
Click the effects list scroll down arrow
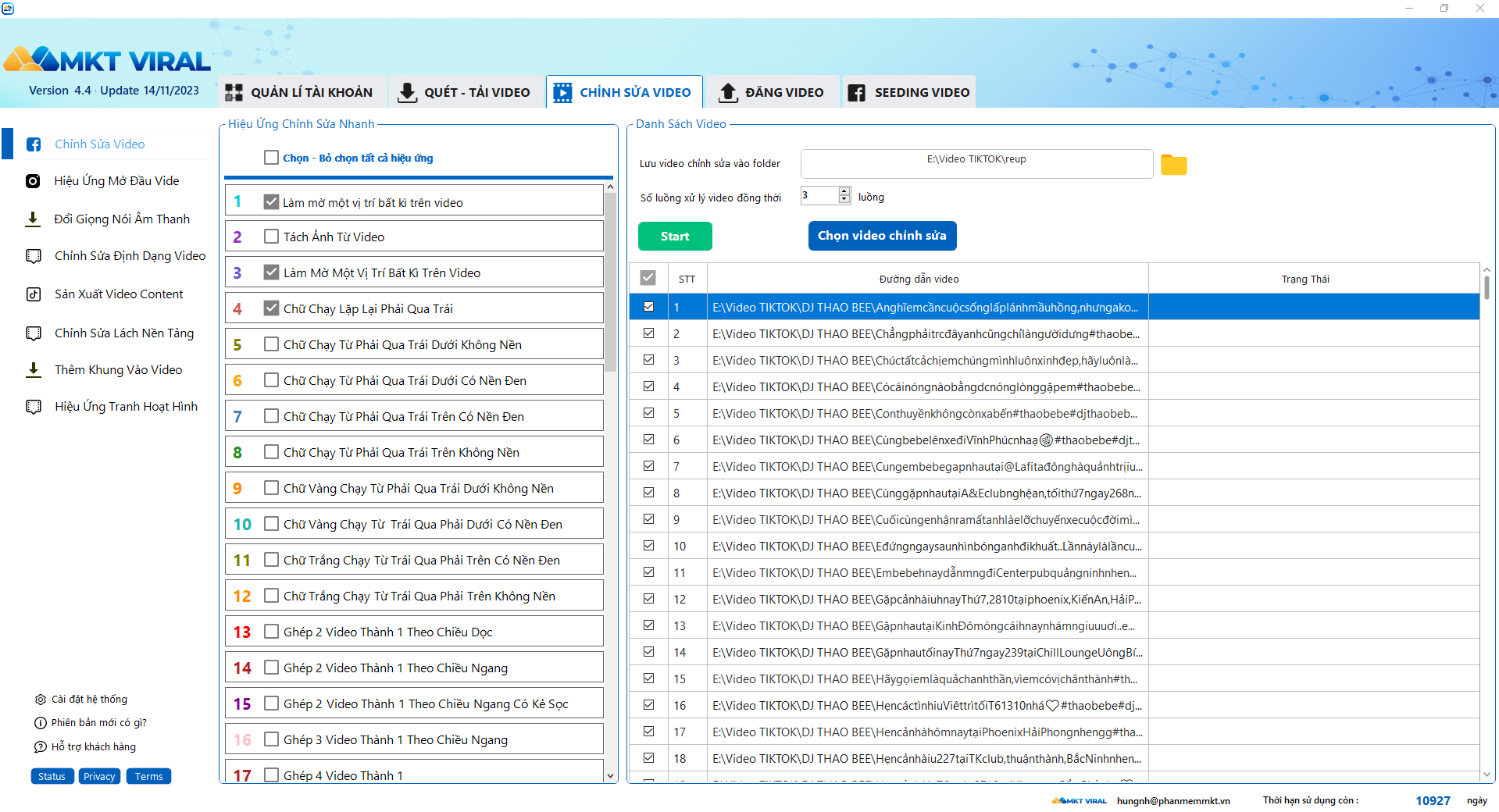[610, 777]
